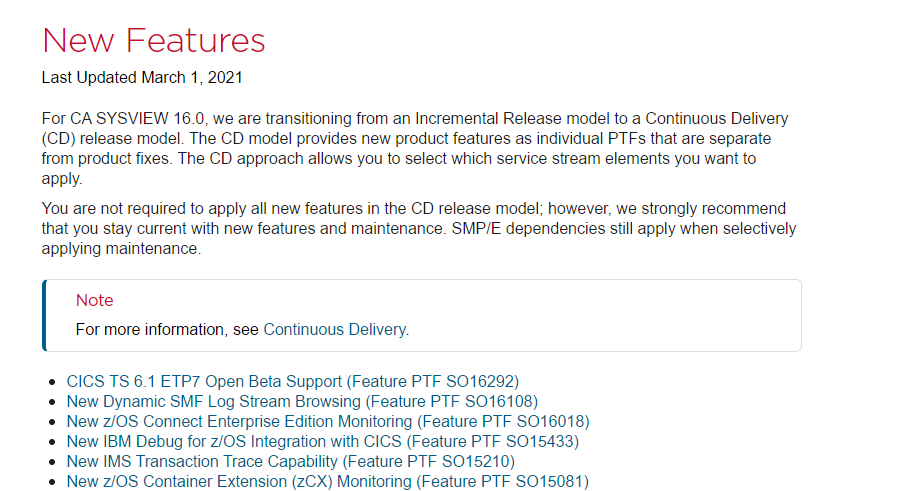This screenshot has height=491, width=900.
Task: Click the Note box title
Action: (95, 300)
